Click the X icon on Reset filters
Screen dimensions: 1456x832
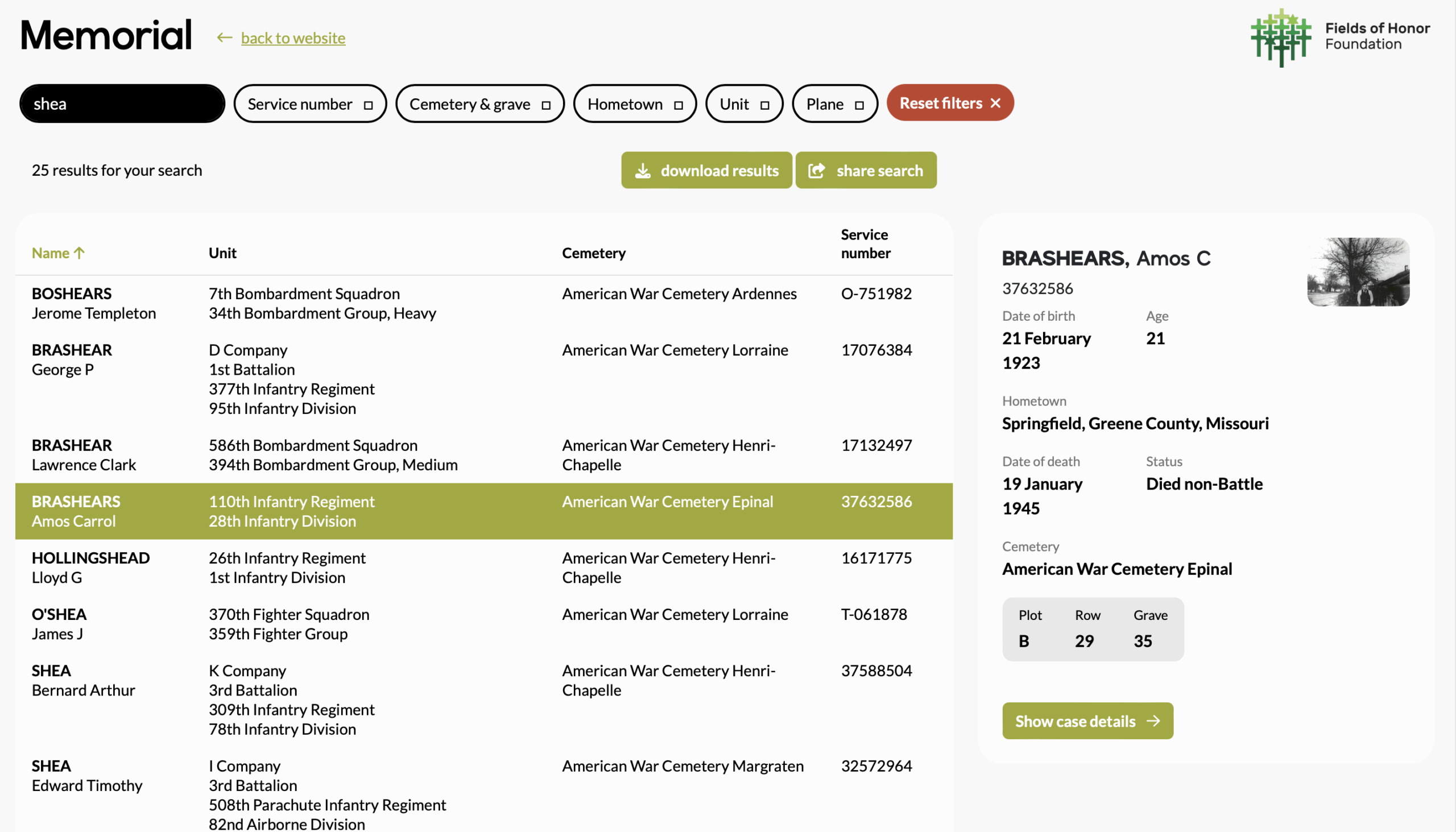point(995,104)
